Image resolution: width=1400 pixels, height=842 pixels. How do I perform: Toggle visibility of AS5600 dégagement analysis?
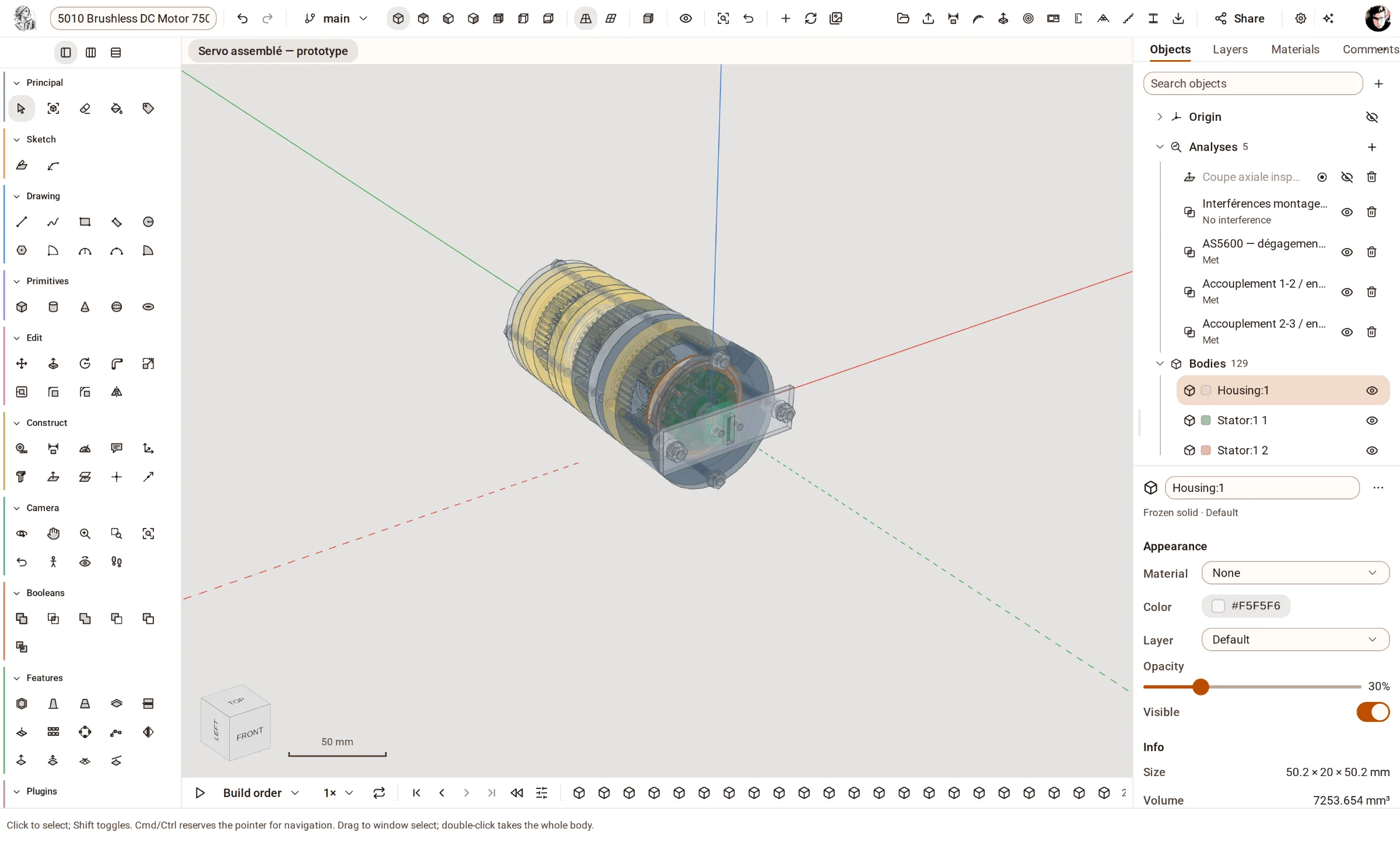pos(1346,252)
